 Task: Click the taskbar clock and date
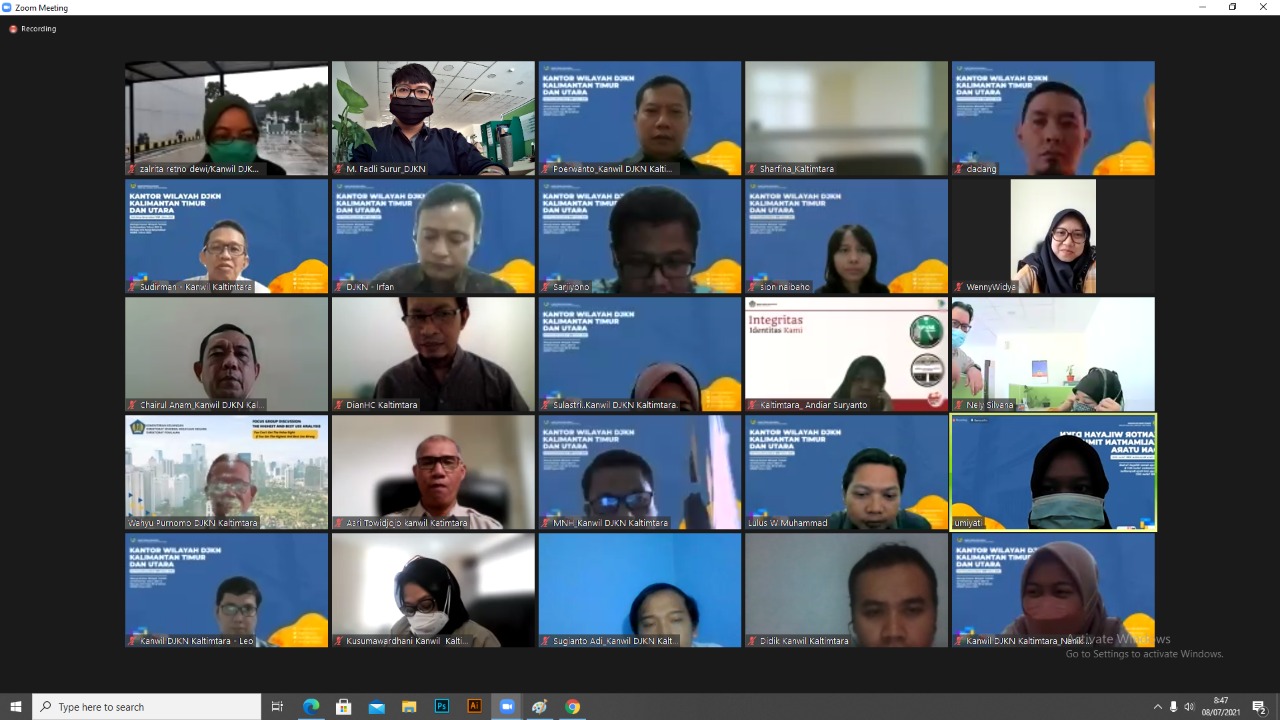pos(1221,706)
